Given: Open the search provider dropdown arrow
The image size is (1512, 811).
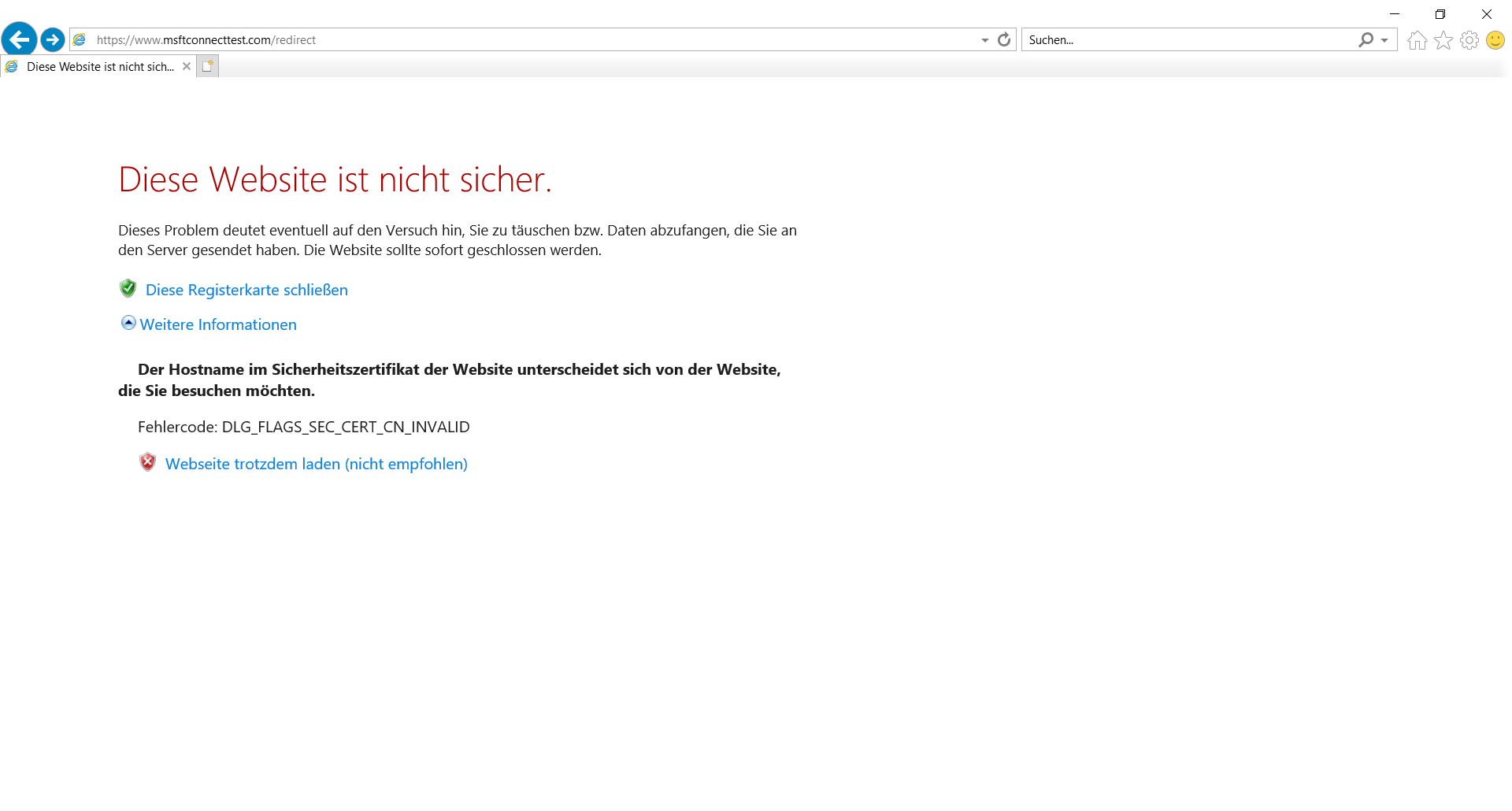Looking at the screenshot, I should [x=1384, y=40].
